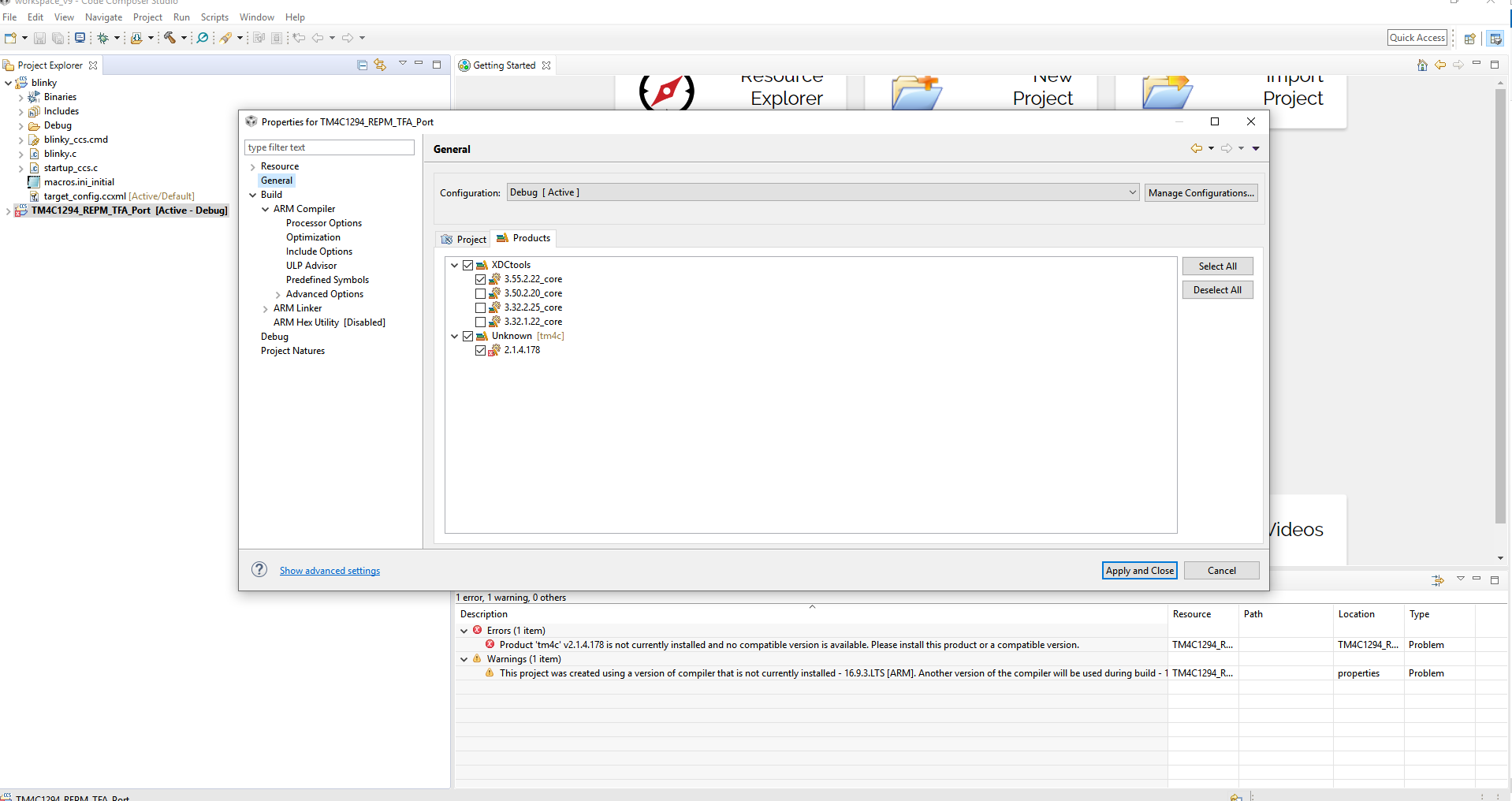Check the 3.50.2.20_core version
This screenshot has width=1512, height=801.
(x=481, y=293)
